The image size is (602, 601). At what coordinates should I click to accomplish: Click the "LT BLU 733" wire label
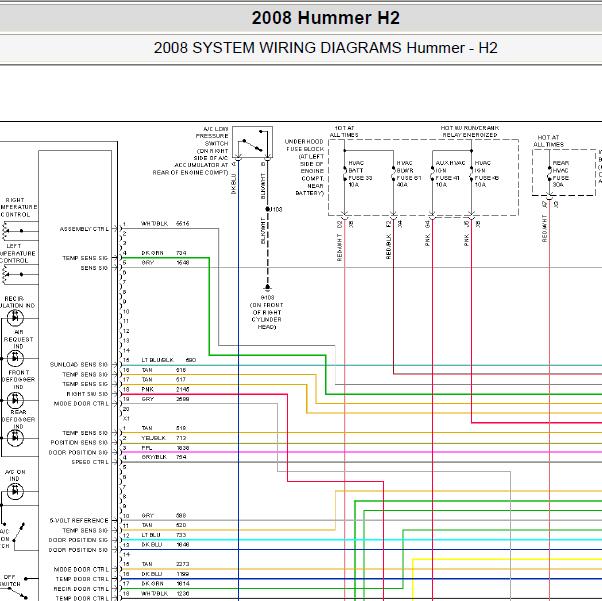pos(164,535)
